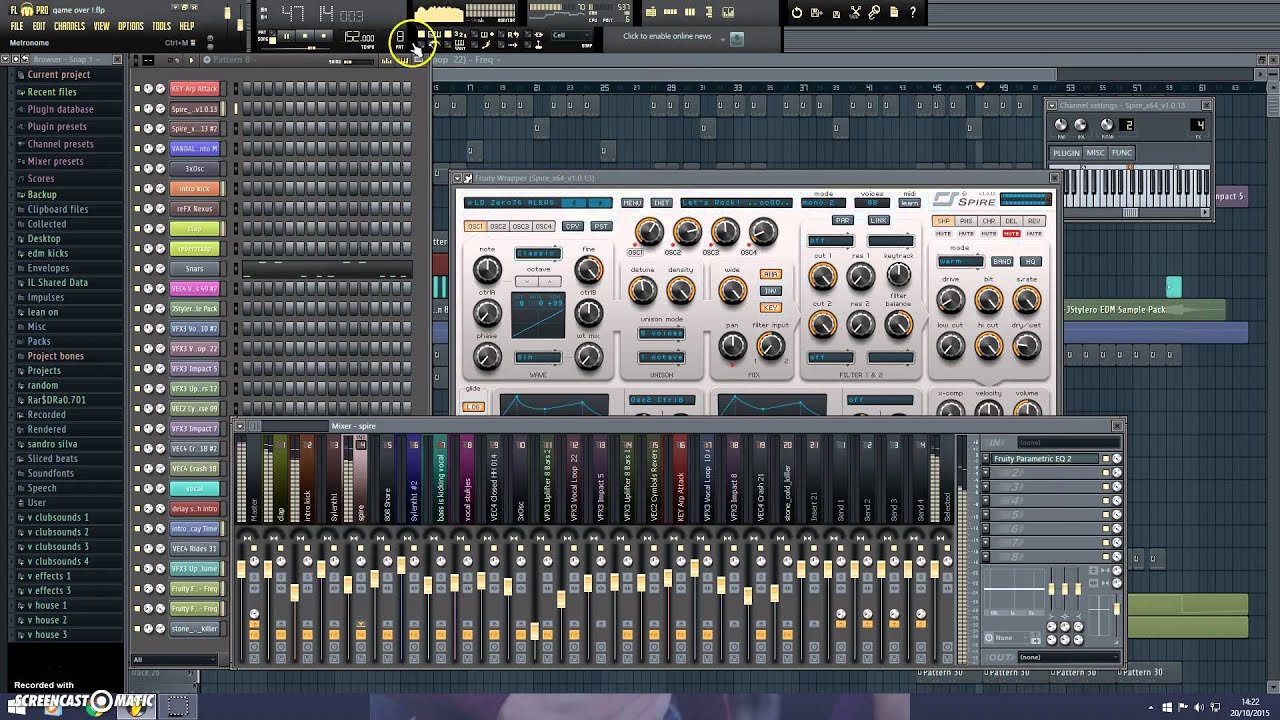
Task: Toggle the LINK filter button
Action: 879,220
